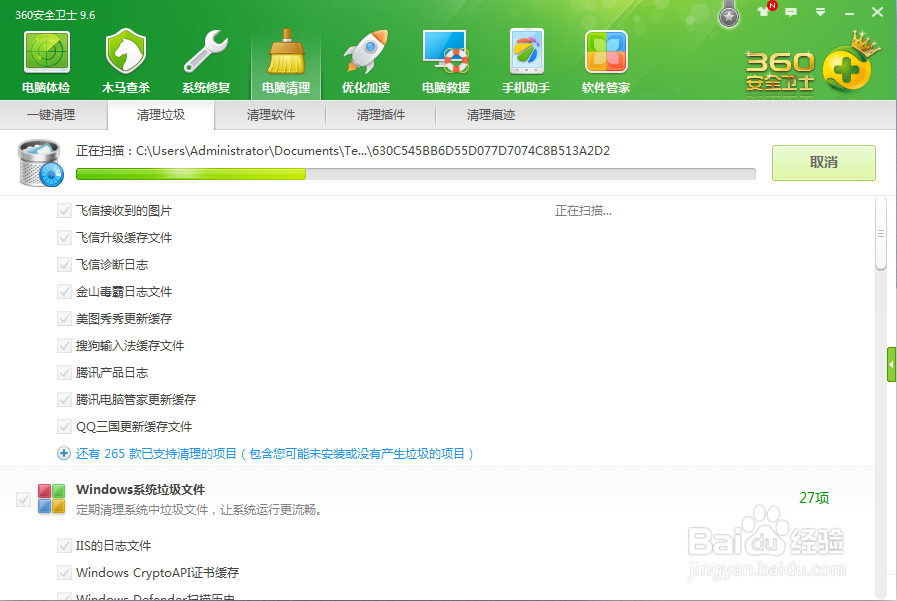The image size is (897, 601).
Task: Toggle Windows CryptoAPI证书缓存 checkbox
Action: tap(64, 572)
